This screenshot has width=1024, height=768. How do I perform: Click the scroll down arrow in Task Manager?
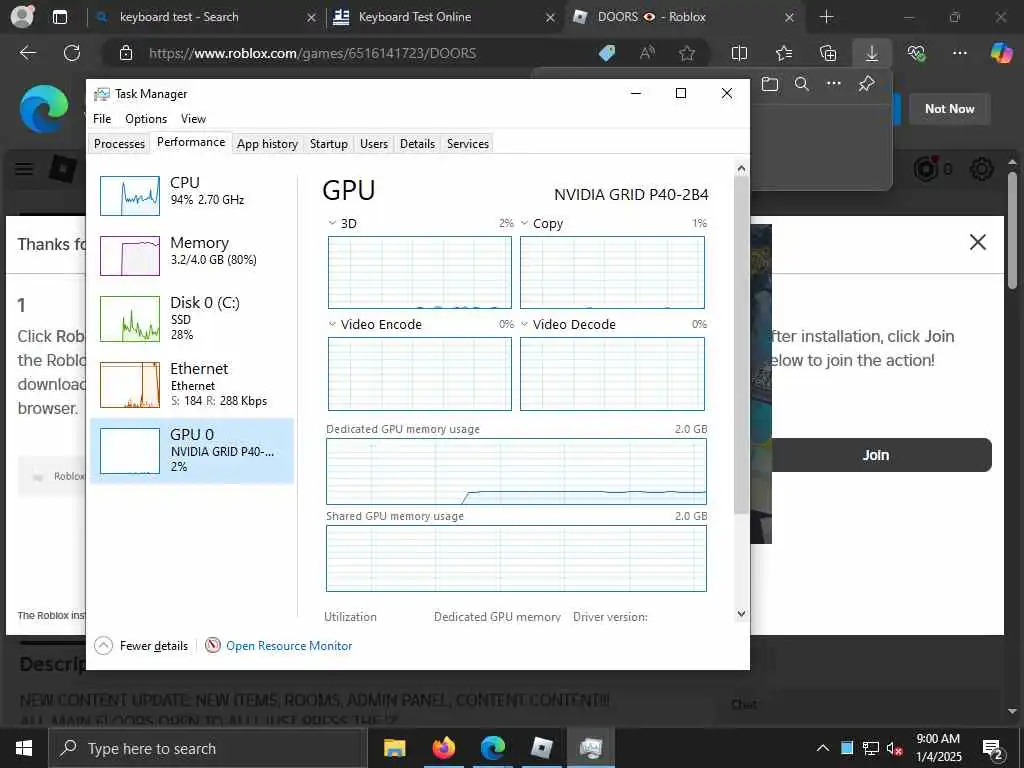(741, 613)
